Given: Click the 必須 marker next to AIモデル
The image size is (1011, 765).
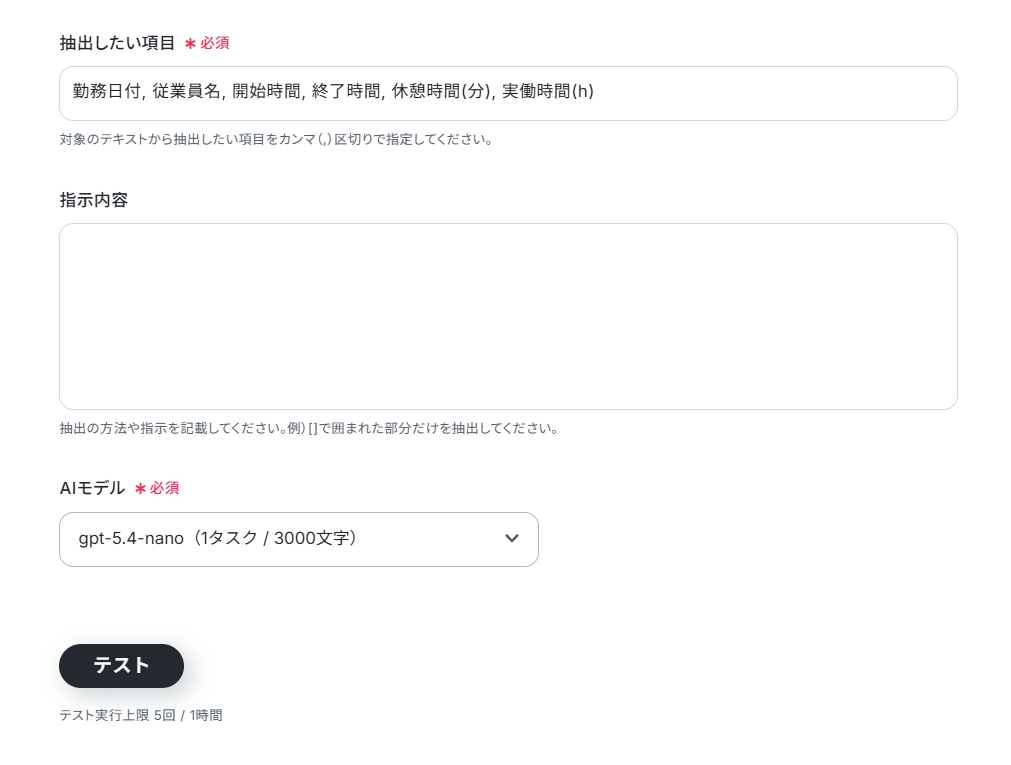Looking at the screenshot, I should pyautogui.click(x=164, y=488).
